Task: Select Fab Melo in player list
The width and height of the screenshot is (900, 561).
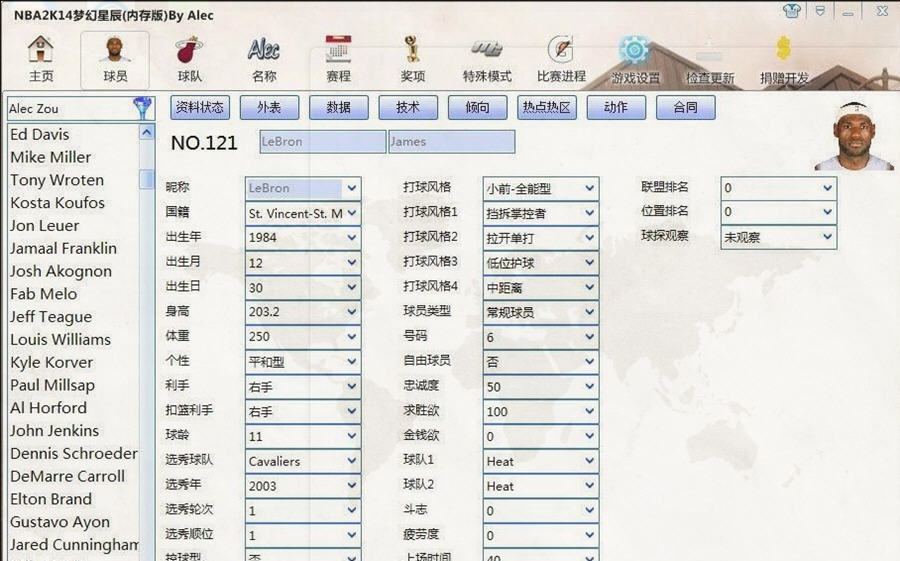Action: (44, 294)
